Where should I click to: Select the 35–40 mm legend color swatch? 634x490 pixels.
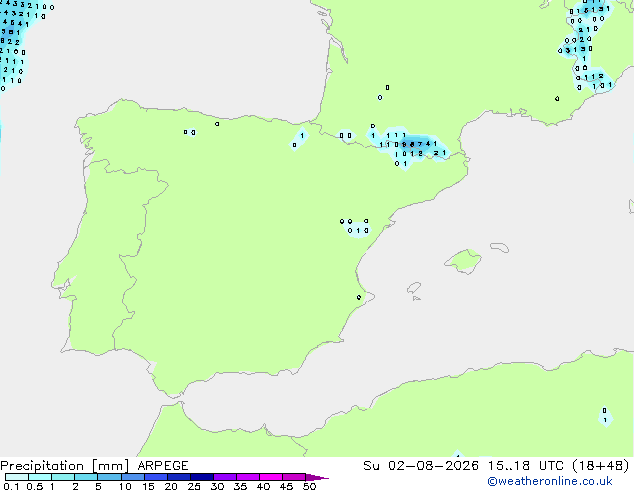pos(247,477)
